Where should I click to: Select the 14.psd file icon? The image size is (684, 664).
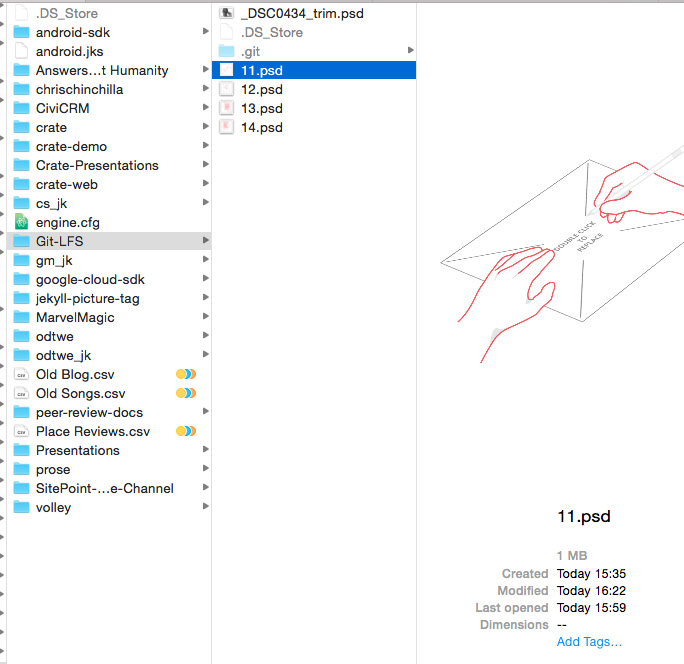226,127
